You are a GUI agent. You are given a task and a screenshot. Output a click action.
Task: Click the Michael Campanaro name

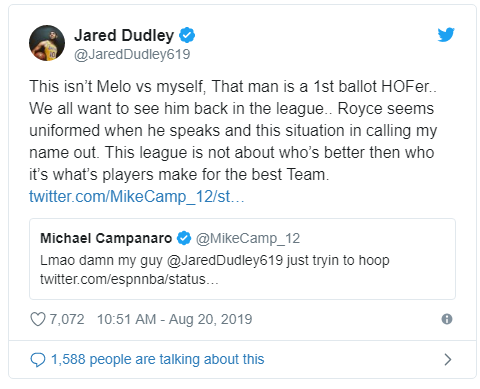[106, 238]
